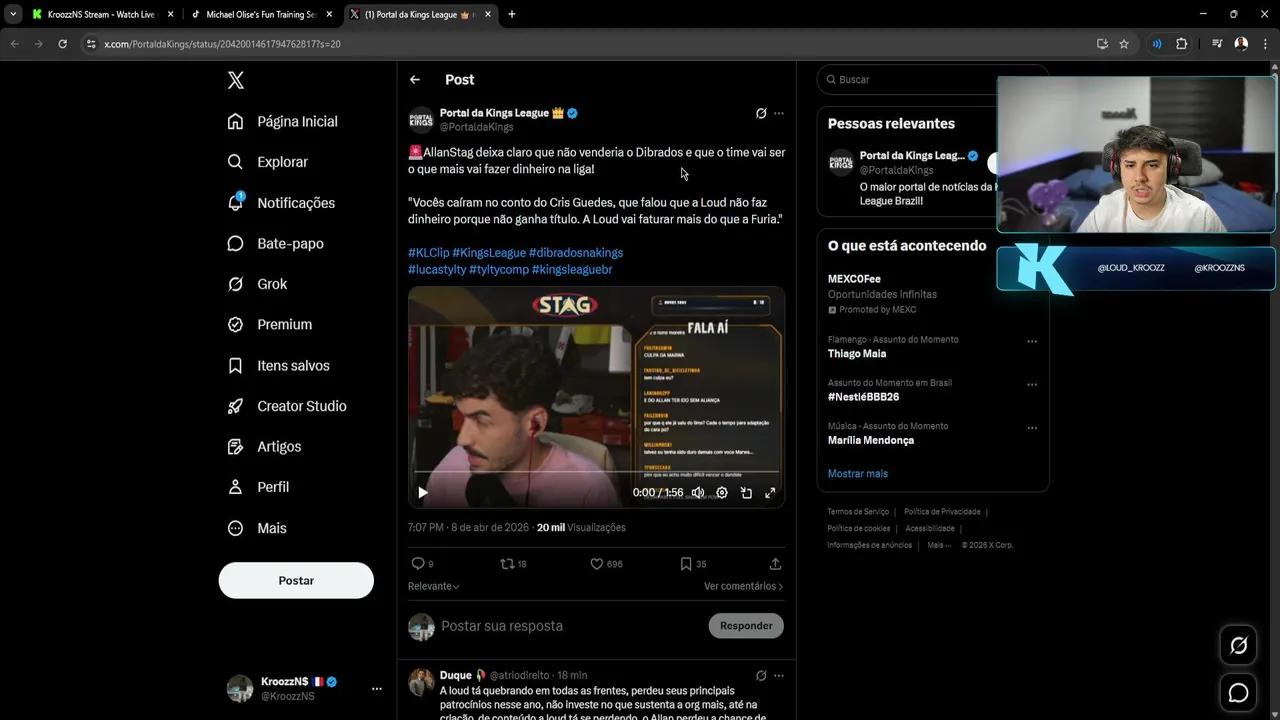Open more options on Duque reply
This screenshot has height=720, width=1280.
[x=779, y=675]
